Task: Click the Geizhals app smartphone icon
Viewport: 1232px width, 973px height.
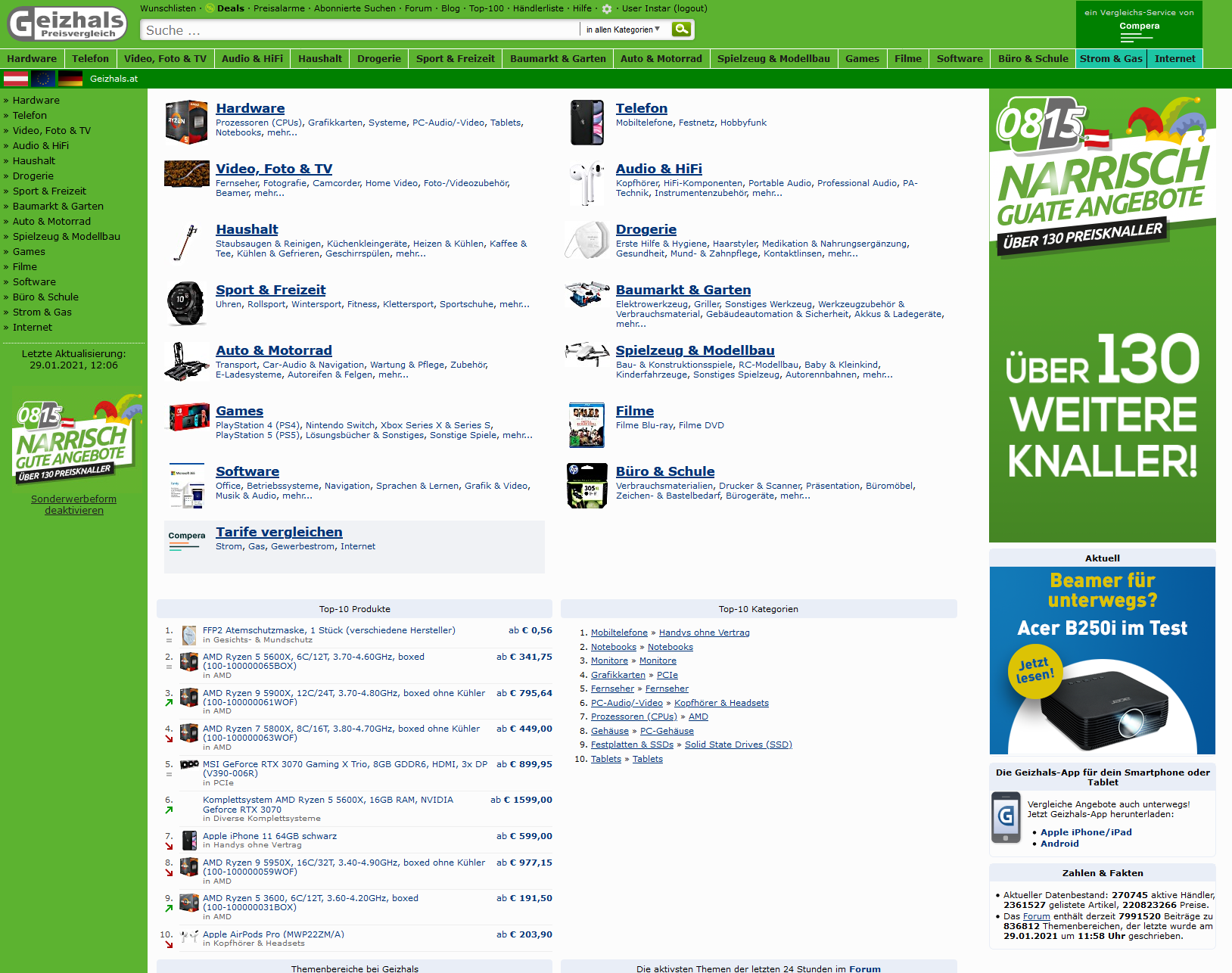Action: tap(1006, 817)
